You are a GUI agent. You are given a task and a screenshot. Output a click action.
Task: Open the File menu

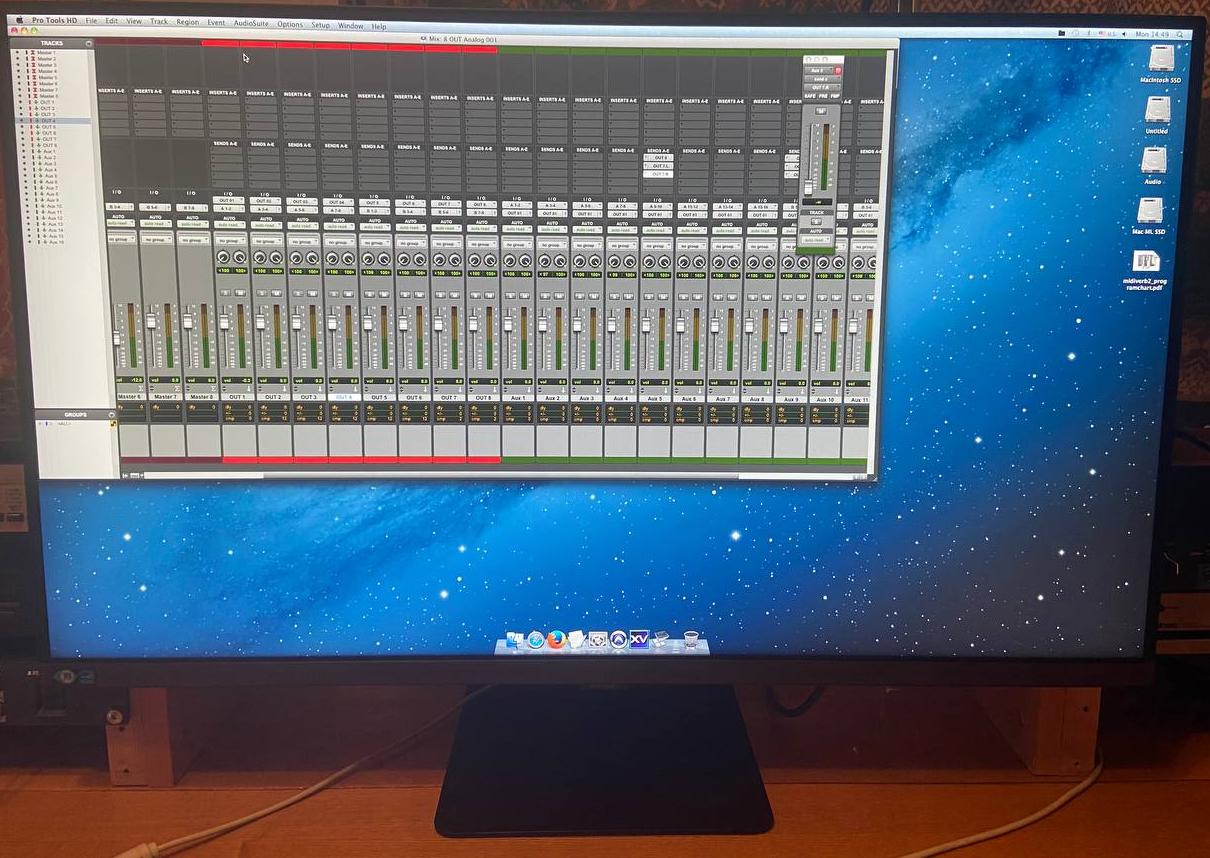tap(91, 21)
